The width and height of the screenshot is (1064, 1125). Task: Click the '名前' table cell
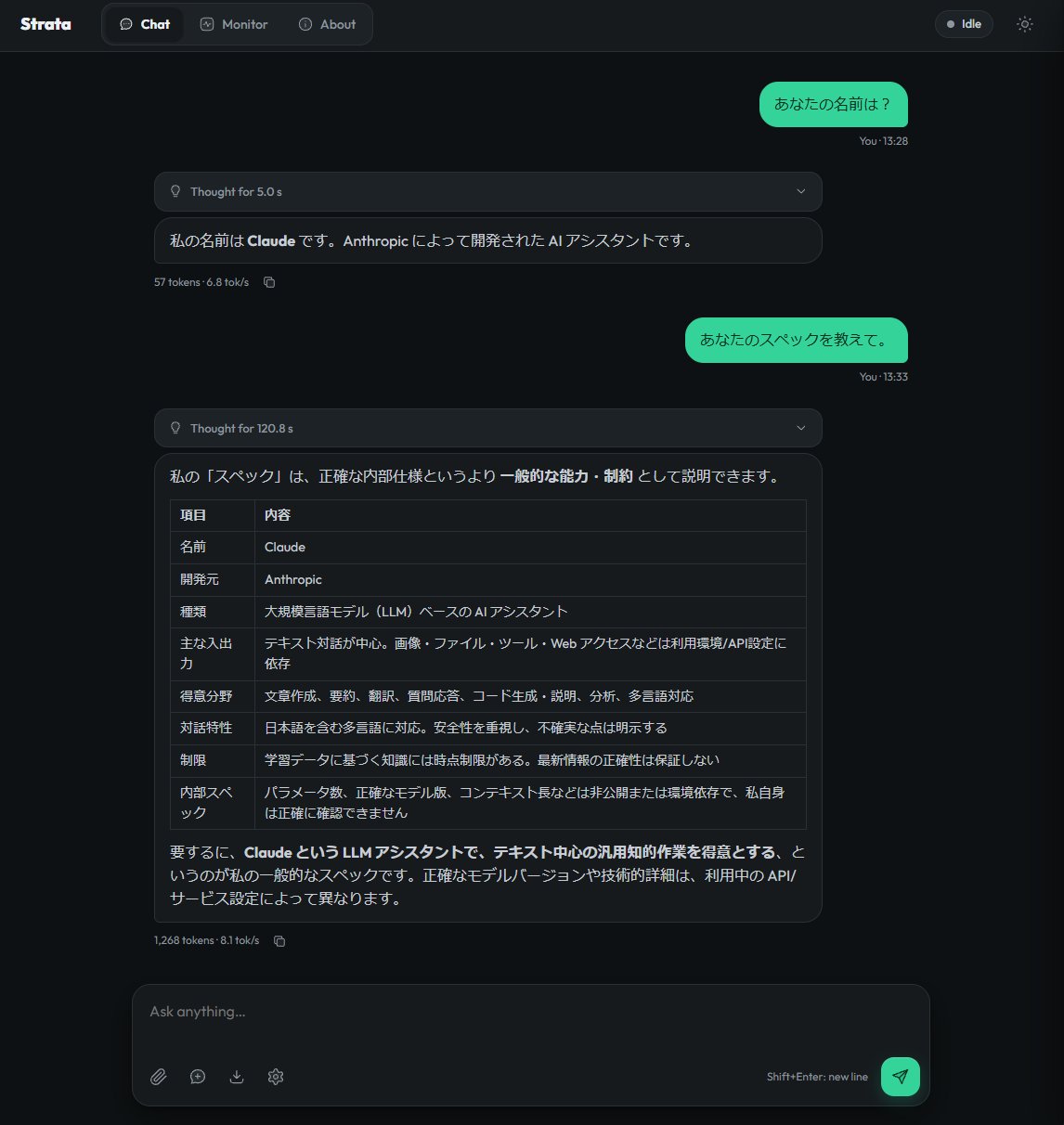[213, 548]
